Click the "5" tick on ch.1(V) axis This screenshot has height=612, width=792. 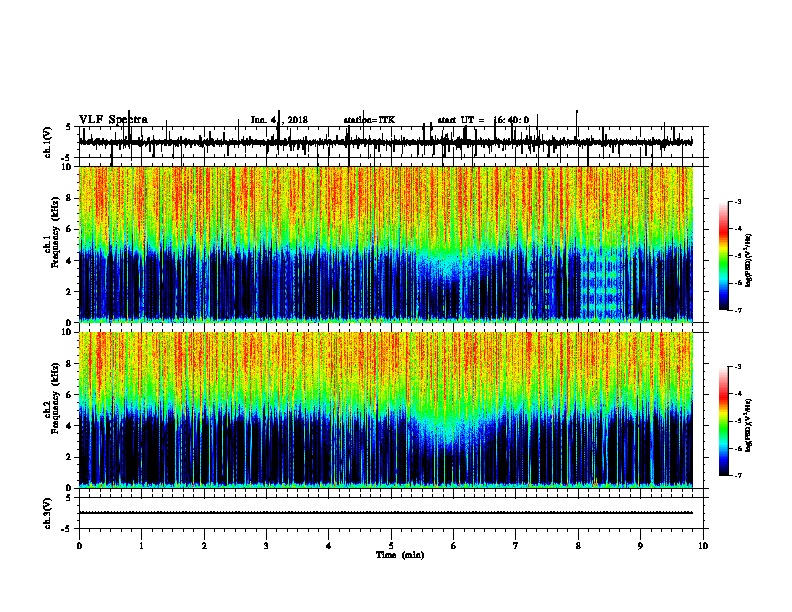[68, 127]
